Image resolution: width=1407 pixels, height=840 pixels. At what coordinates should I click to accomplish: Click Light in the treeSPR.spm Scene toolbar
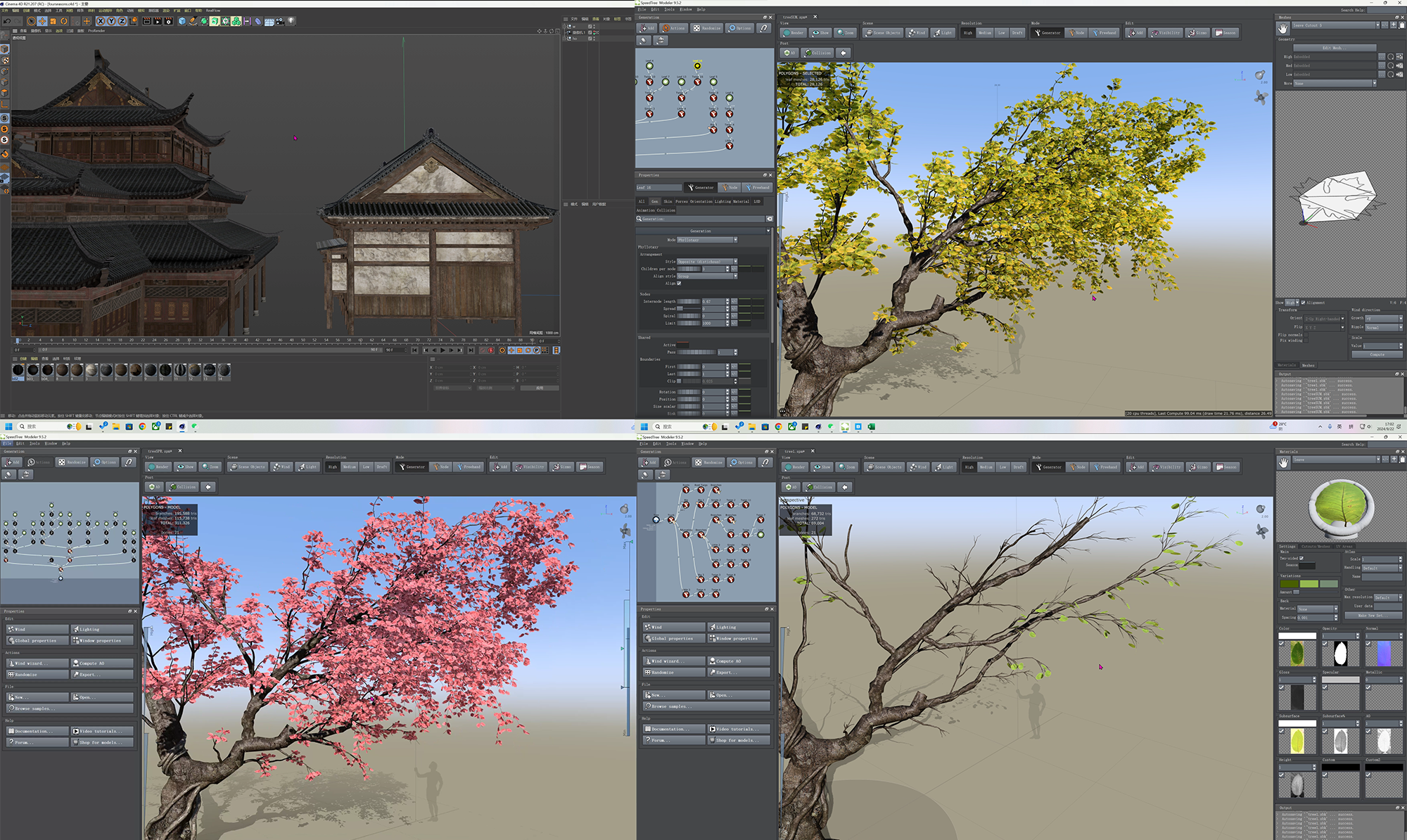[307, 466]
